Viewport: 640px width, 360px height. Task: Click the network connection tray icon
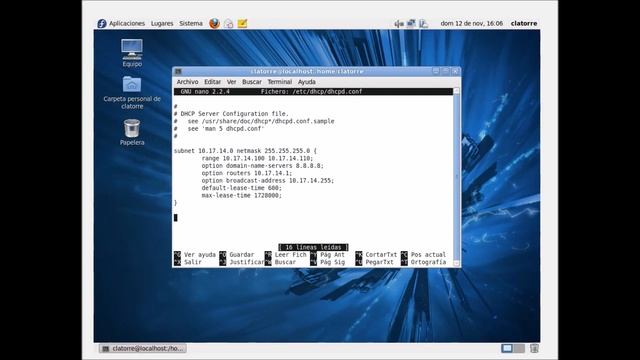click(411, 23)
